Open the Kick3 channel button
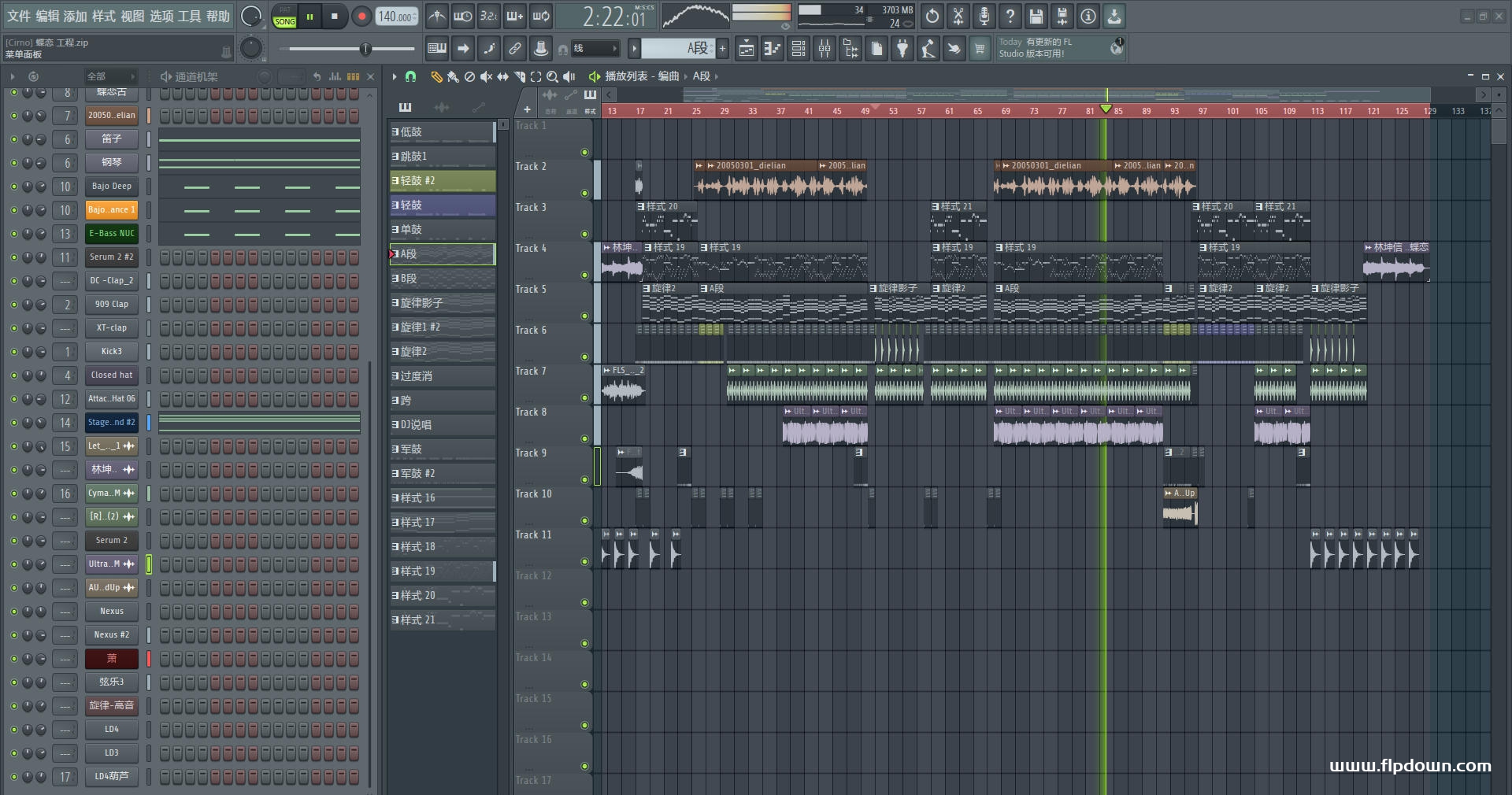1512x795 pixels. tap(112, 352)
